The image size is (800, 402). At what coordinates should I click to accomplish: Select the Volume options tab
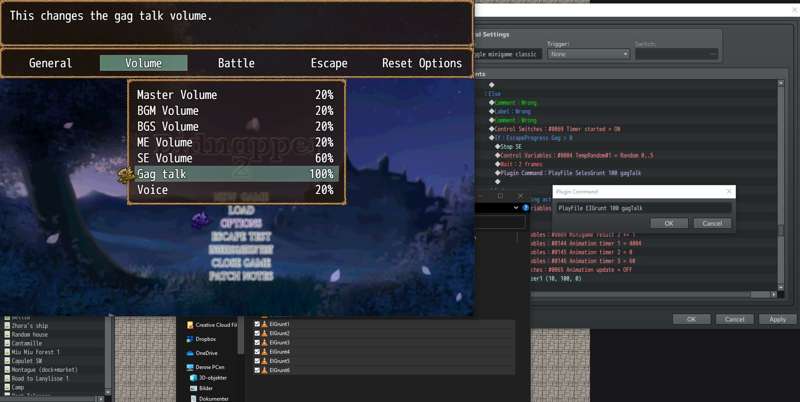pyautogui.click(x=143, y=63)
